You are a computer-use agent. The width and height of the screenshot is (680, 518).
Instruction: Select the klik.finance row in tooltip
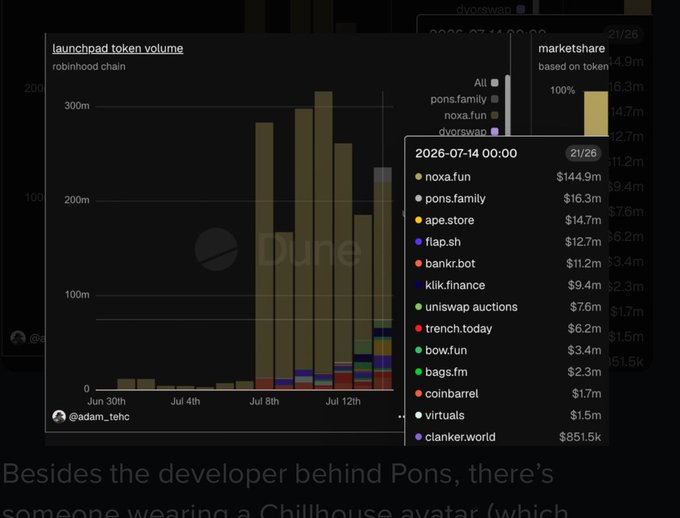click(508, 285)
